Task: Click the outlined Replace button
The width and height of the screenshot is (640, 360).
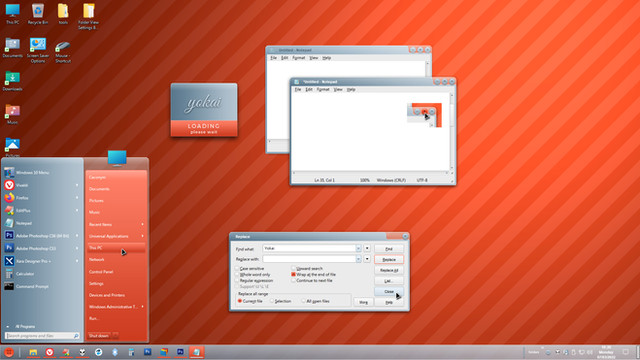Action: [x=389, y=260]
